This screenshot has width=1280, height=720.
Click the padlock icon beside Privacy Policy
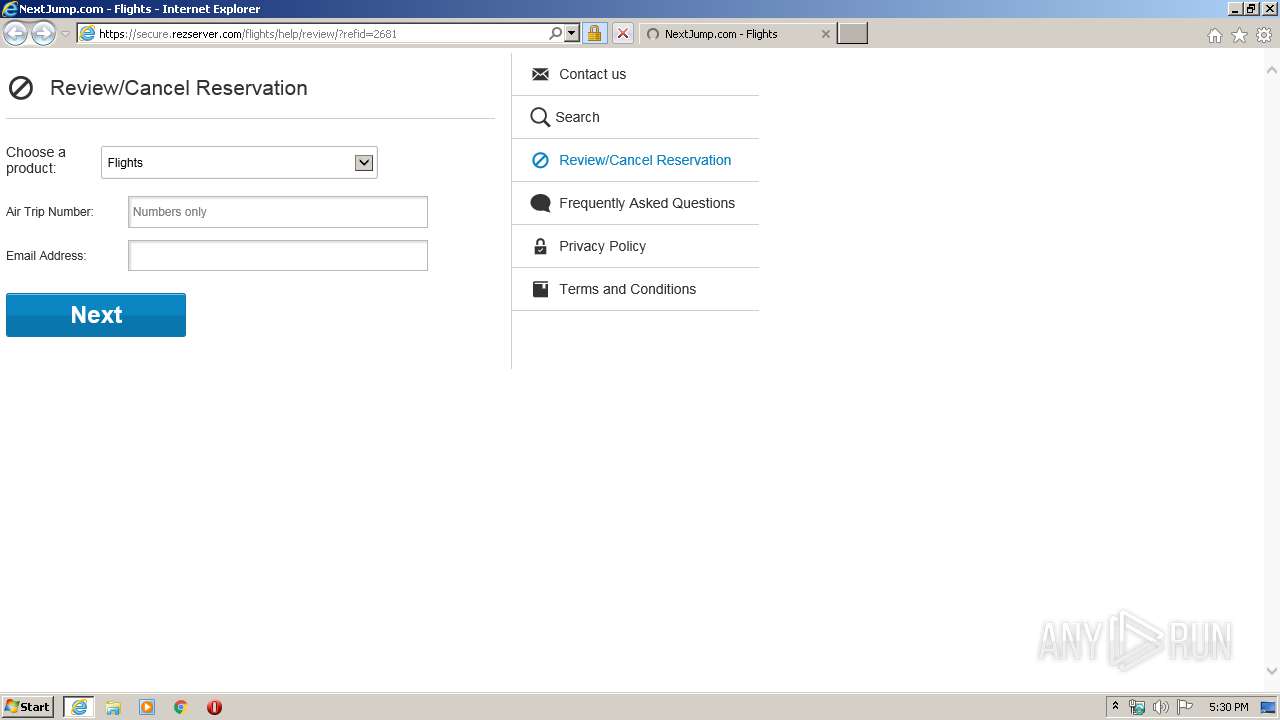click(540, 246)
